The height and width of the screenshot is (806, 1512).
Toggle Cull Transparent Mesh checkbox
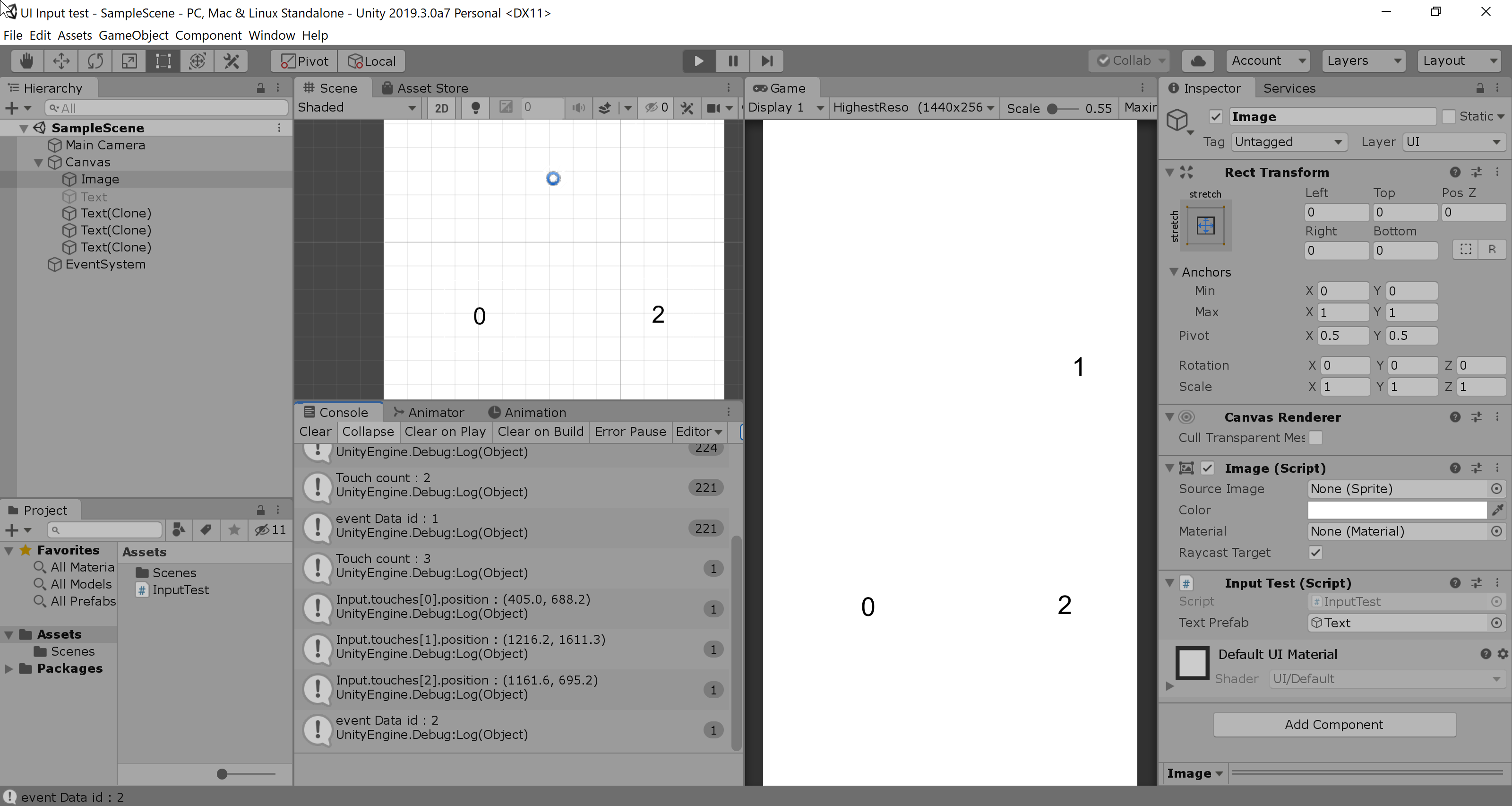[x=1315, y=438]
